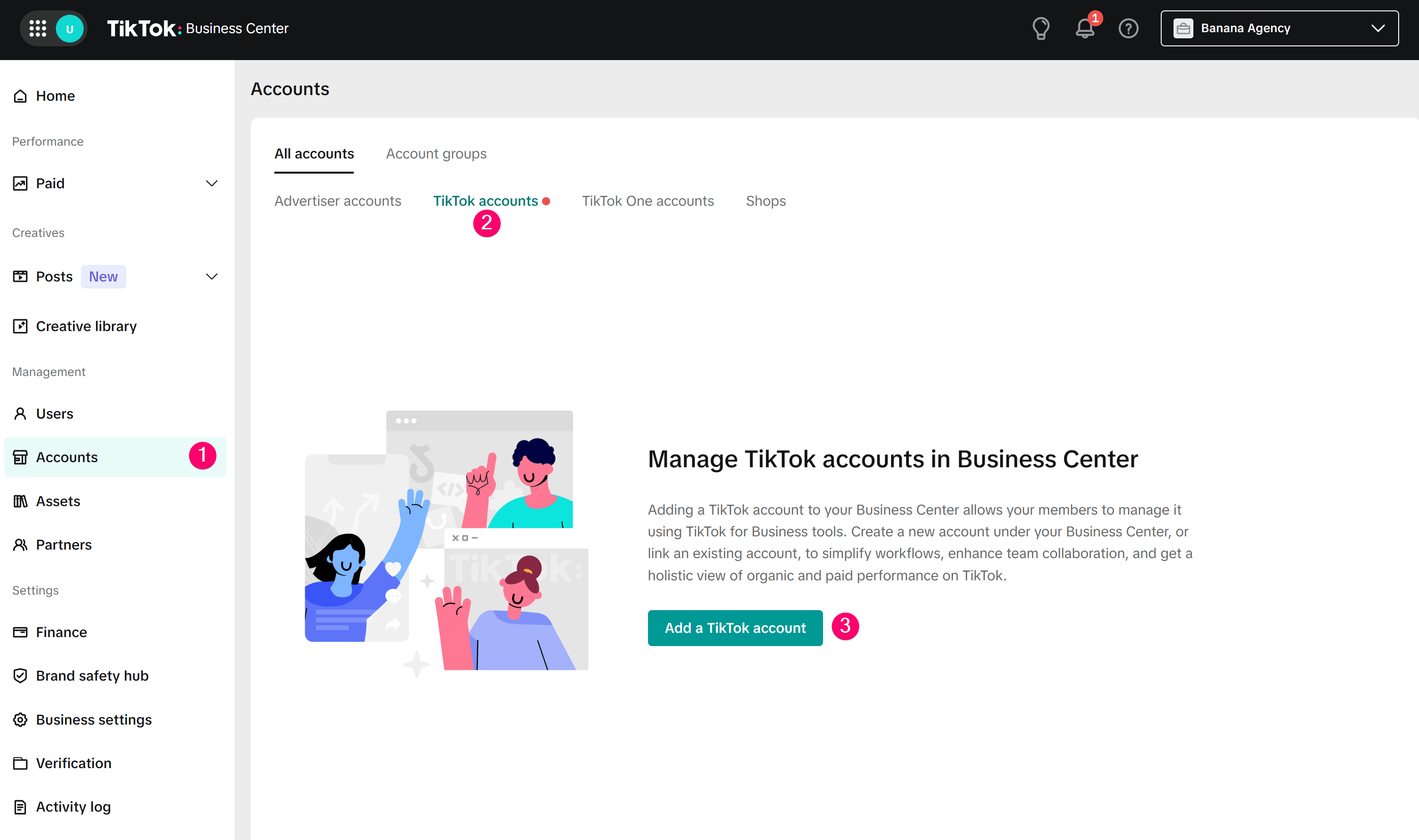
Task: Open the Banana Agency account dropdown
Action: click(1279, 28)
